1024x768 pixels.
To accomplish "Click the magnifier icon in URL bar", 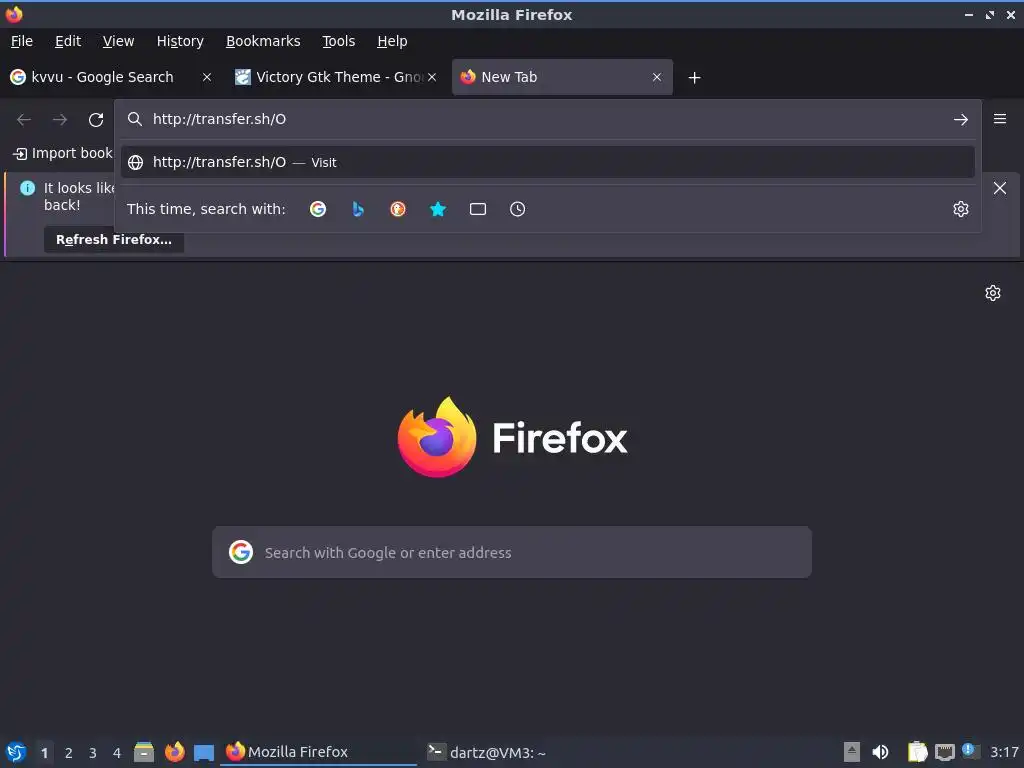I will (135, 119).
